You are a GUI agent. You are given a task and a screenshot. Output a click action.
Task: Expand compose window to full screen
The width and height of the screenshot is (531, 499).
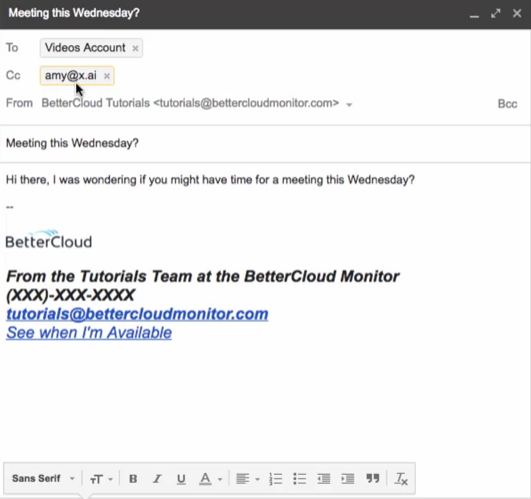pos(495,14)
